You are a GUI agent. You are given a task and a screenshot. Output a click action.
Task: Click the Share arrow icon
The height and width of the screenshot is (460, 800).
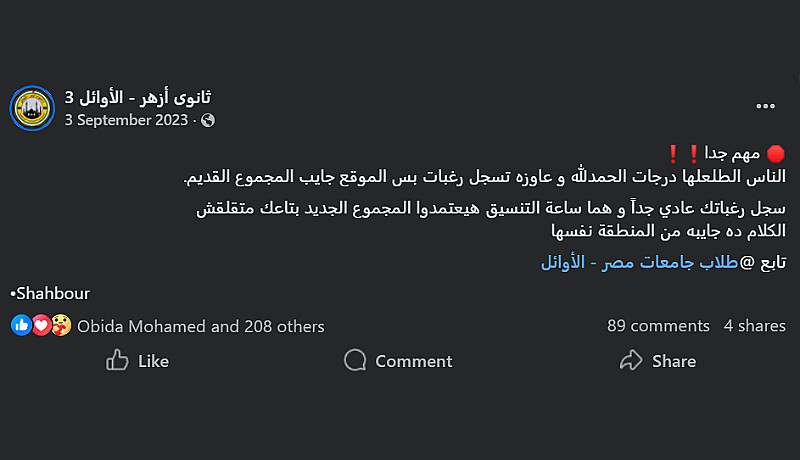point(630,360)
